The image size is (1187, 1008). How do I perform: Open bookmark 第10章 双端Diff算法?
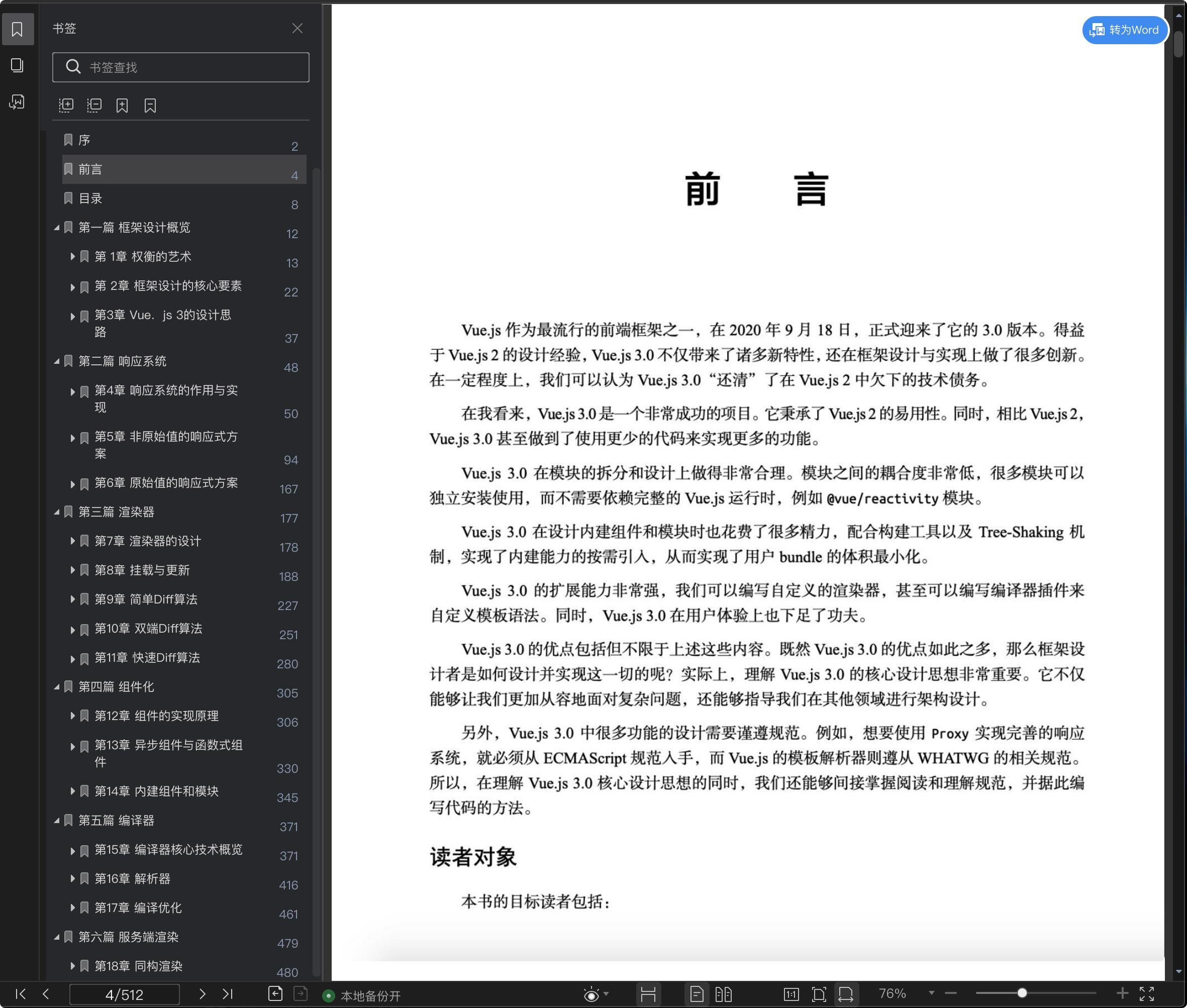pyautogui.click(x=148, y=629)
